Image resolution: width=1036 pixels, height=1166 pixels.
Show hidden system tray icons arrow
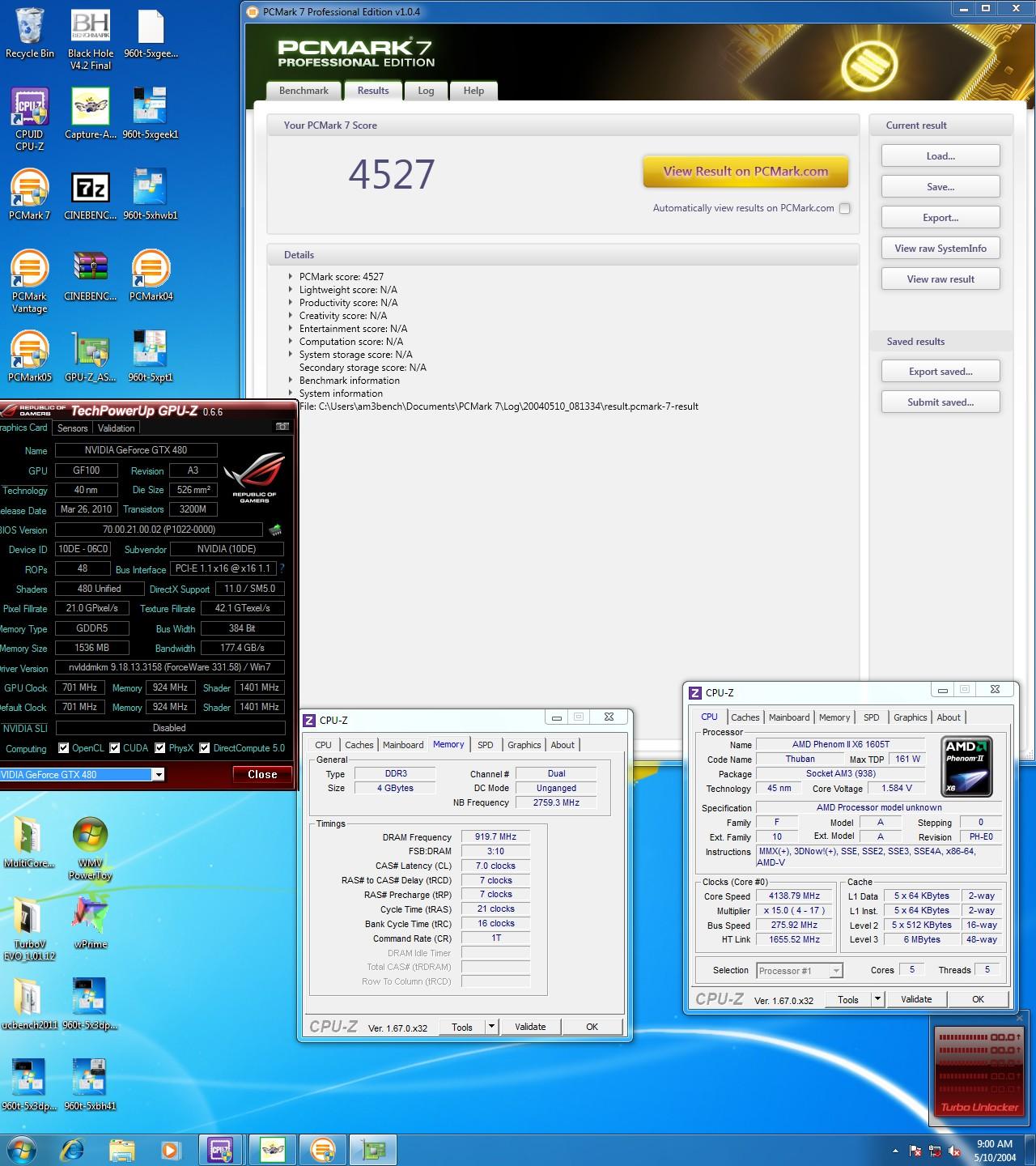(895, 1151)
